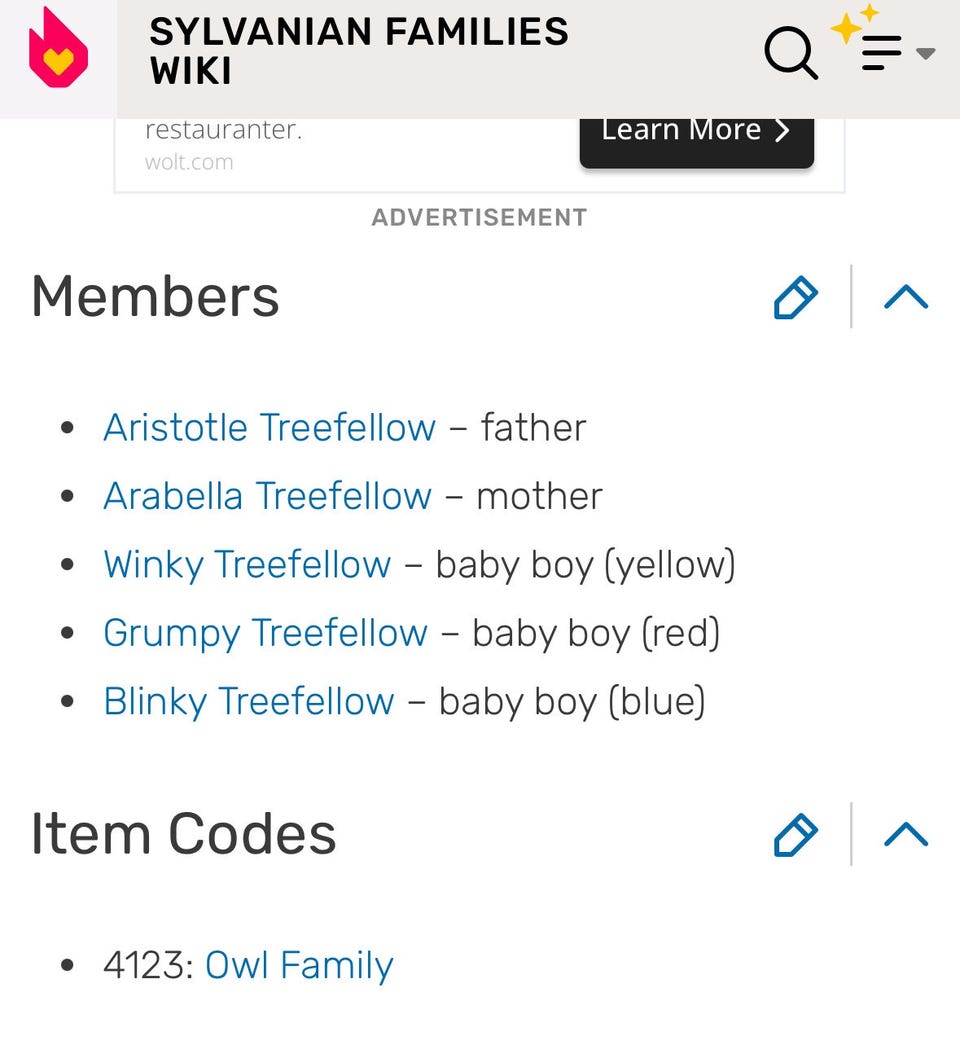Visit the Grumpy Treefellow link
Image resolution: width=960 pixels, height=1045 pixels.
[x=265, y=633]
